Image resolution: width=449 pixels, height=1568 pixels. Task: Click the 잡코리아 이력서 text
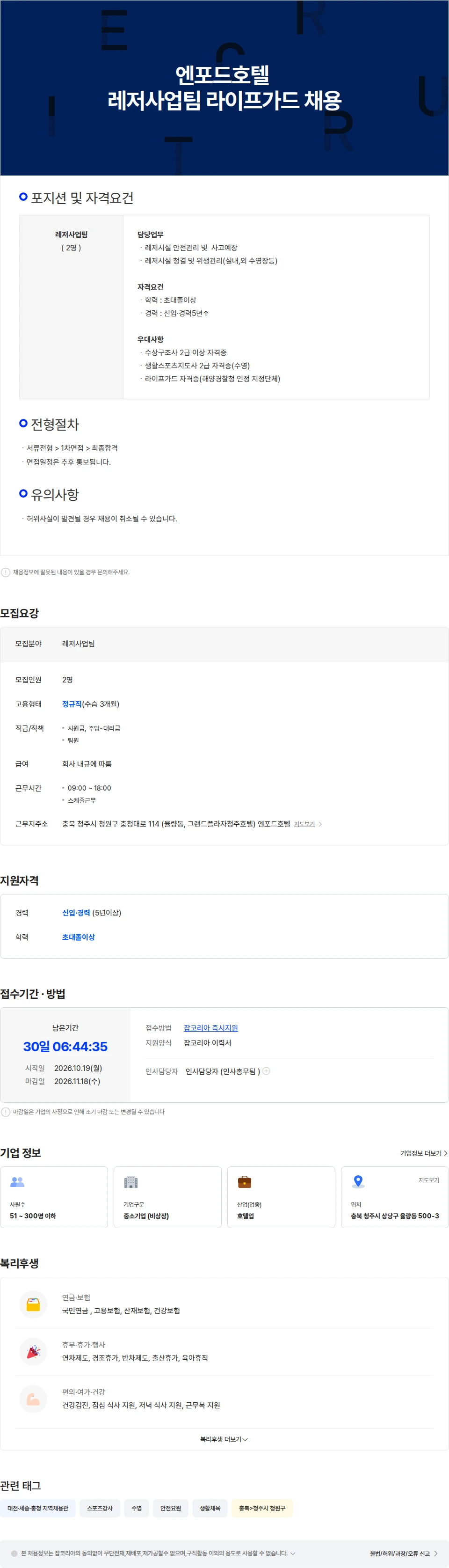tap(208, 1043)
